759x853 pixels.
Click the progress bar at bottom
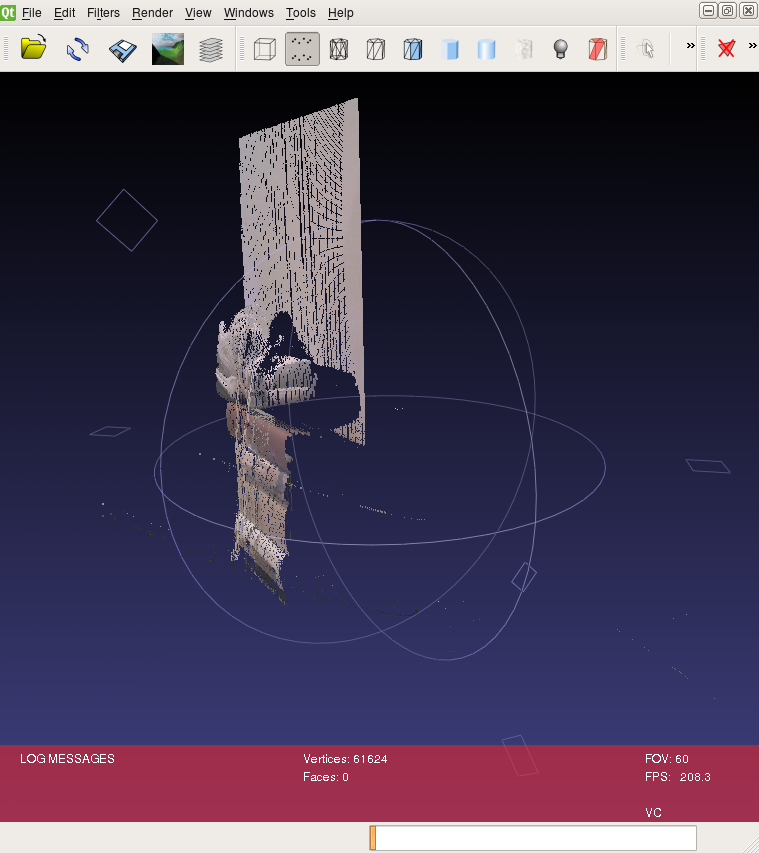(x=533, y=838)
